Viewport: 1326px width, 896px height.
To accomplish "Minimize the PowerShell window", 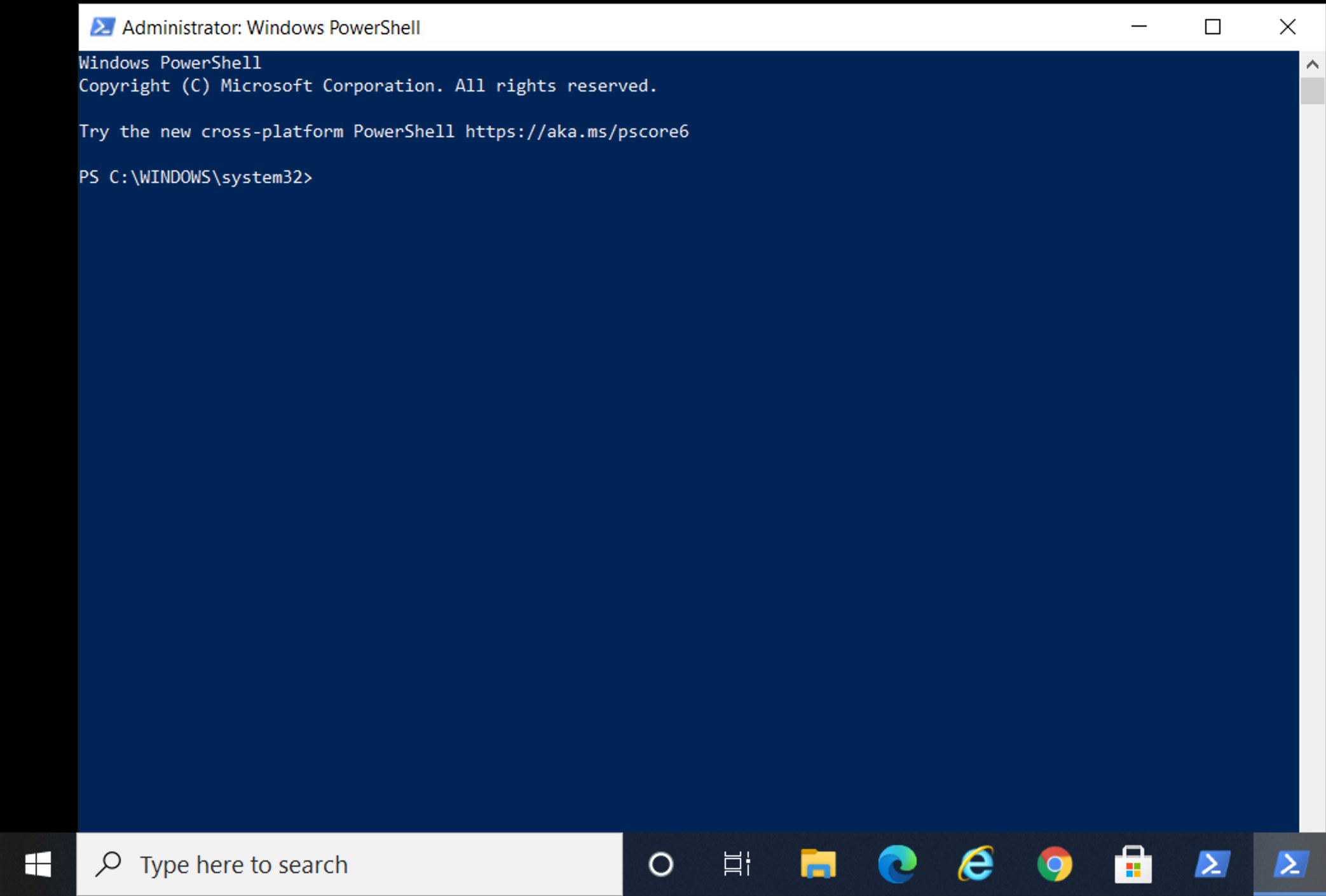I will (1139, 27).
